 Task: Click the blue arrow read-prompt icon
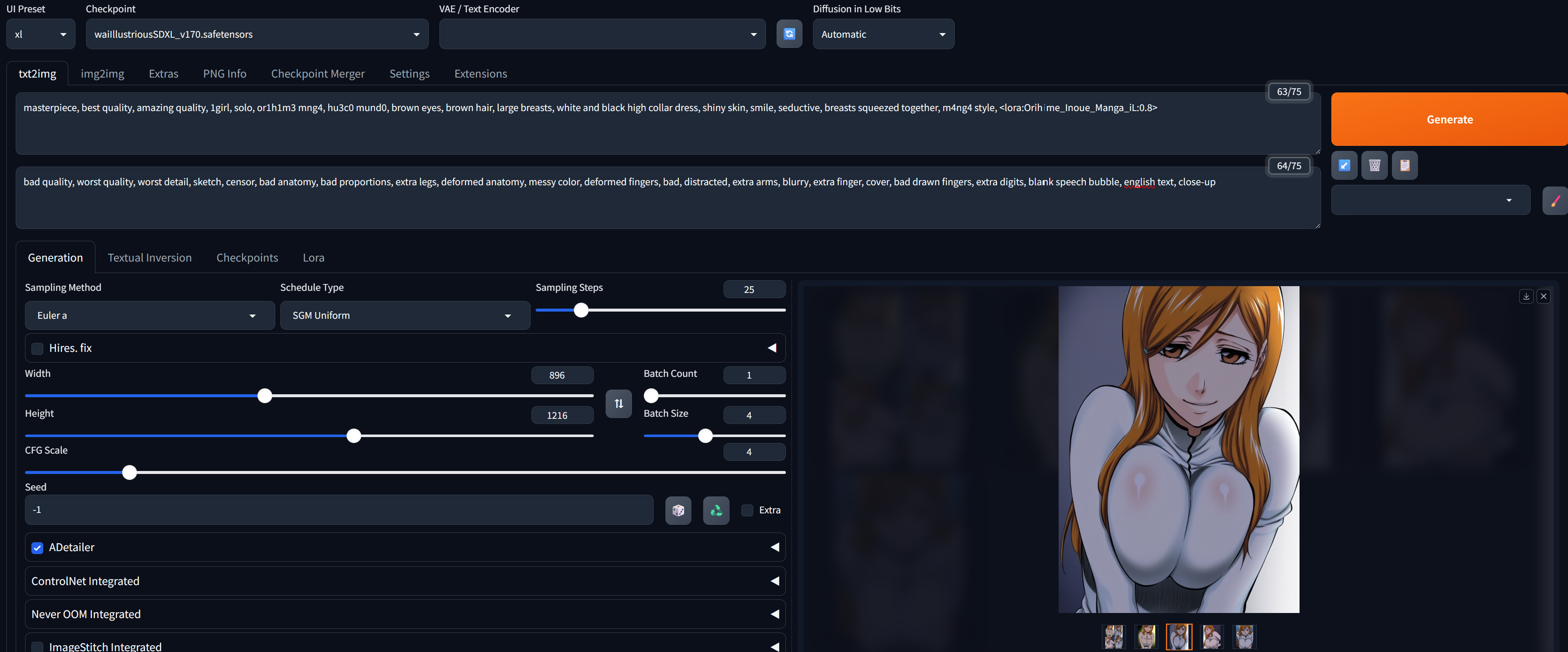coord(1344,165)
